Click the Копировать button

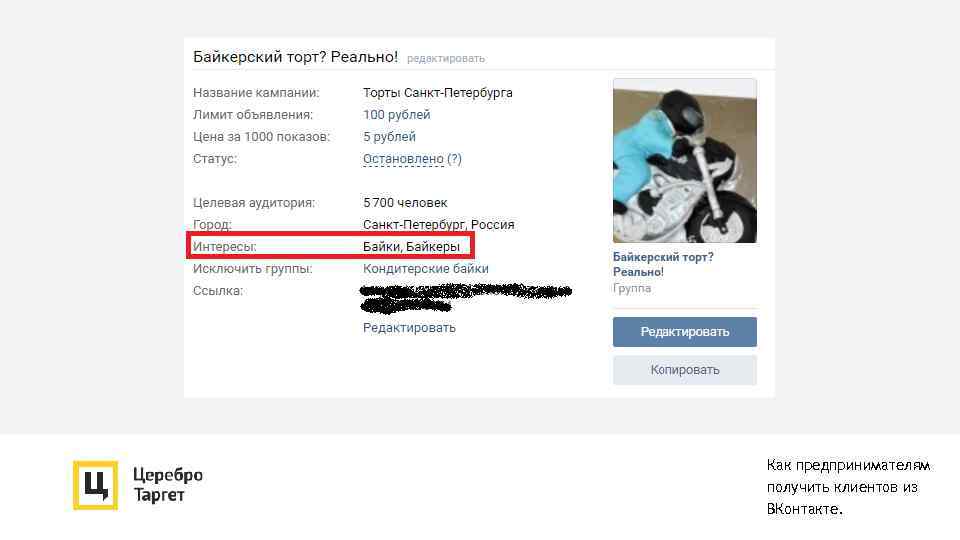(x=684, y=370)
